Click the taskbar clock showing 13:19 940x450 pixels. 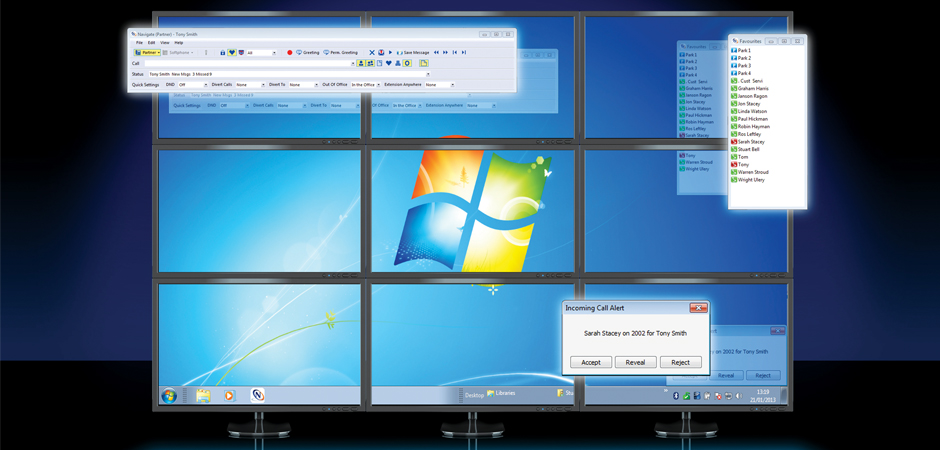click(x=763, y=395)
